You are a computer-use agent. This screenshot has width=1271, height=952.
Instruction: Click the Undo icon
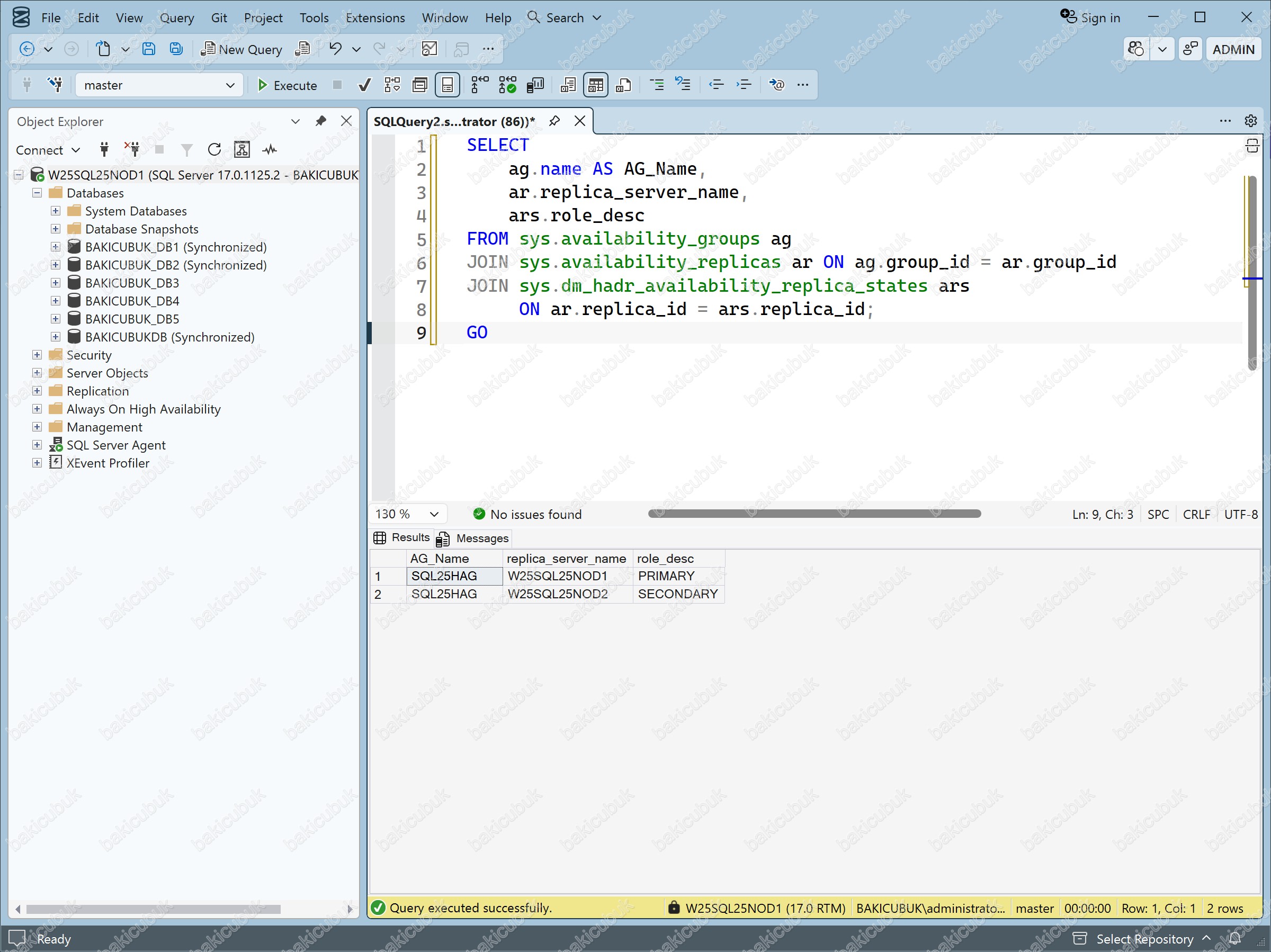pyautogui.click(x=336, y=49)
